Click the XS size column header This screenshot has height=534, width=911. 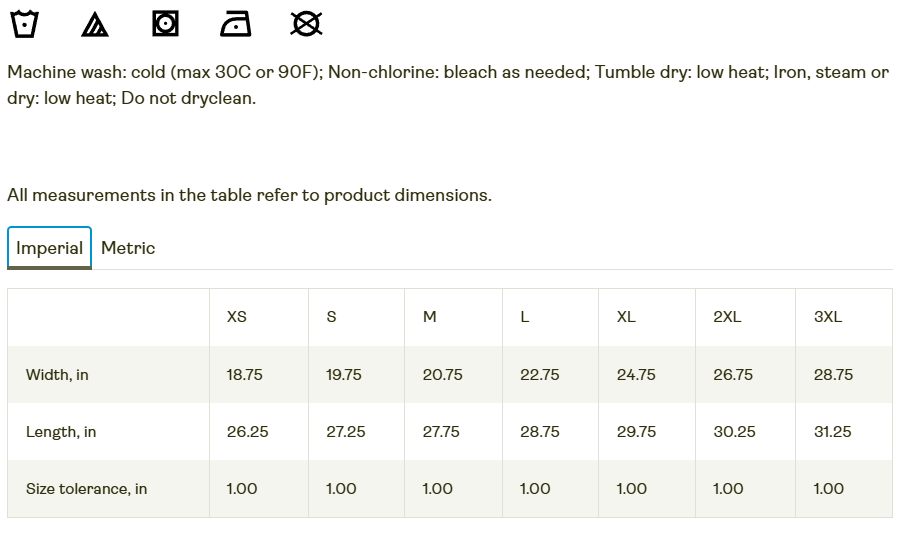click(237, 317)
